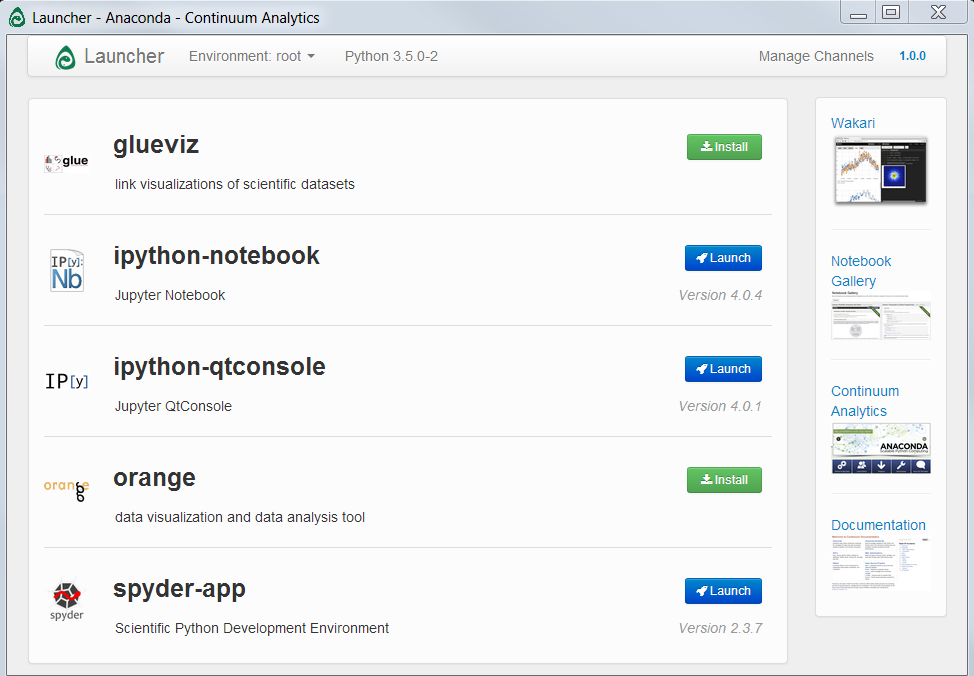Click the Continuum Analytics Anaconda thumbnail
The height and width of the screenshot is (676, 974).
pos(881,447)
